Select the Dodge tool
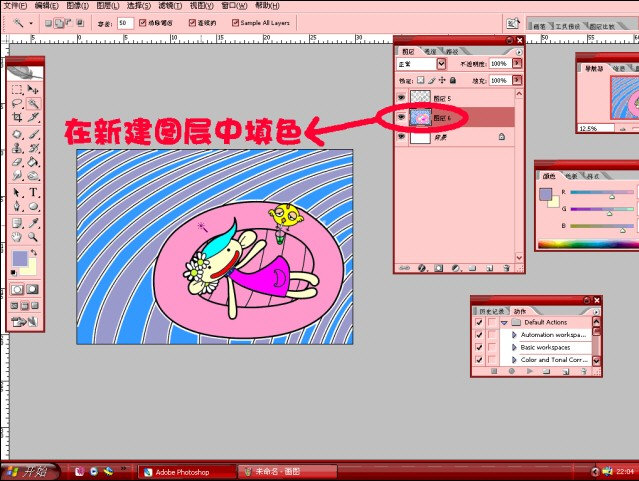Viewport: 639px width, 481px height. [33, 176]
